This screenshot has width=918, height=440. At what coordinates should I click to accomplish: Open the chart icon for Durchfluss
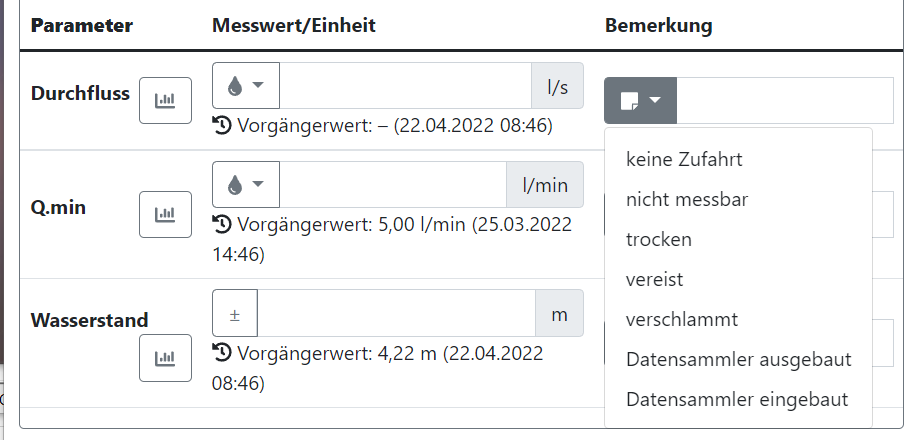pos(165,101)
